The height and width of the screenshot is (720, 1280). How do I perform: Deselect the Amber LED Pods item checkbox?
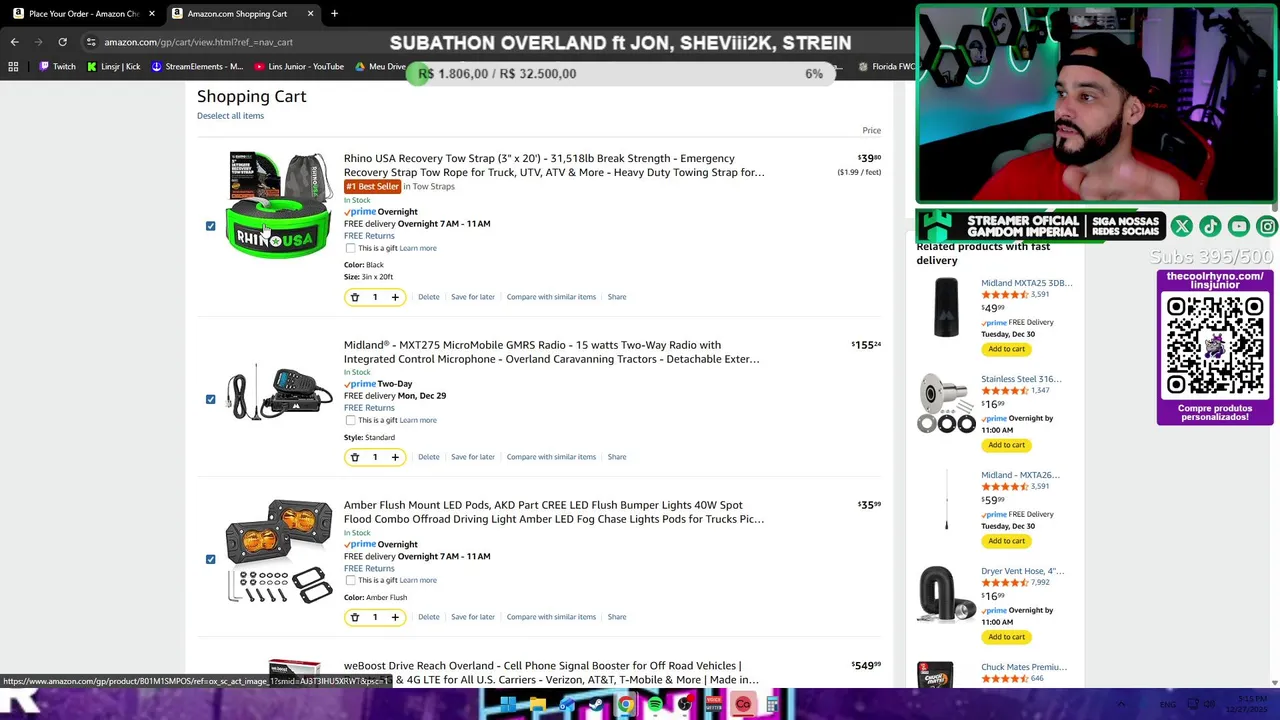(210, 559)
